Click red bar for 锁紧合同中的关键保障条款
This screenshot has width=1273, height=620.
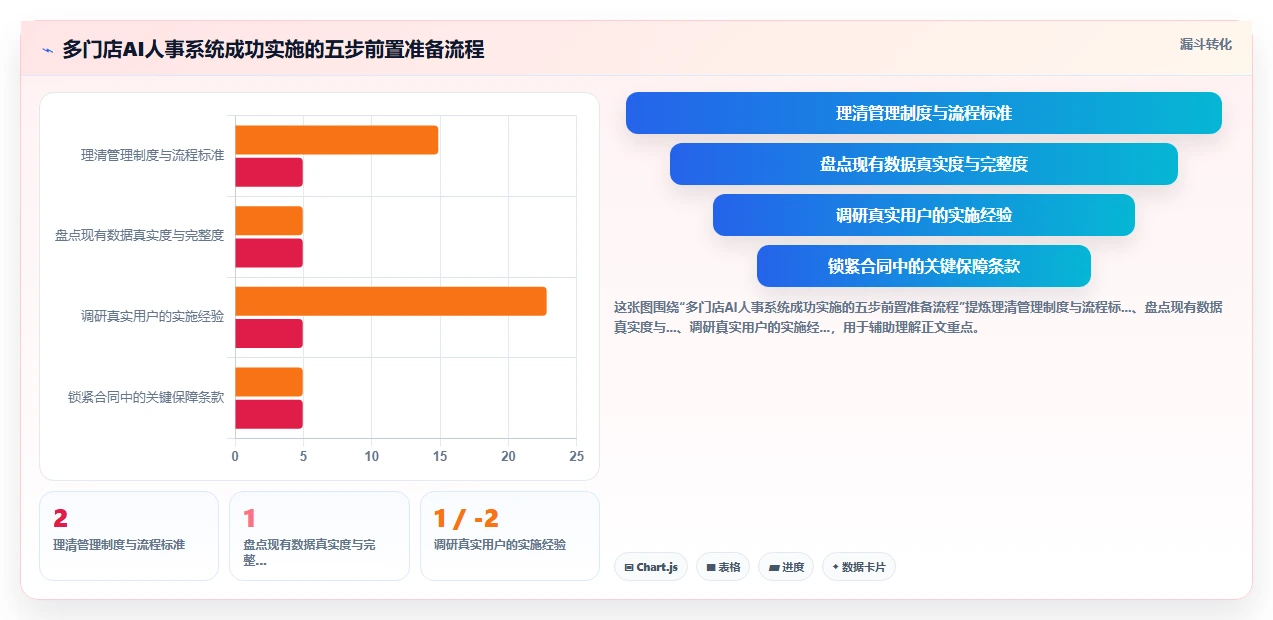[269, 413]
